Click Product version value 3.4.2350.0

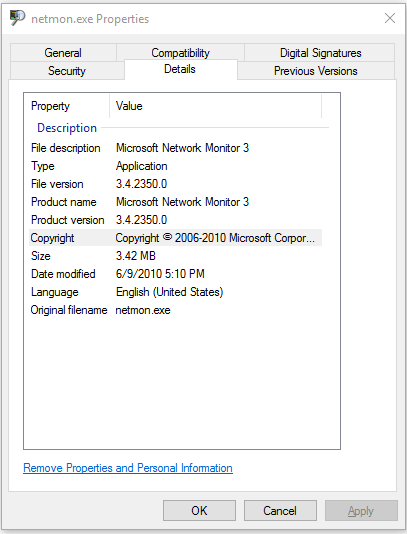(x=141, y=220)
